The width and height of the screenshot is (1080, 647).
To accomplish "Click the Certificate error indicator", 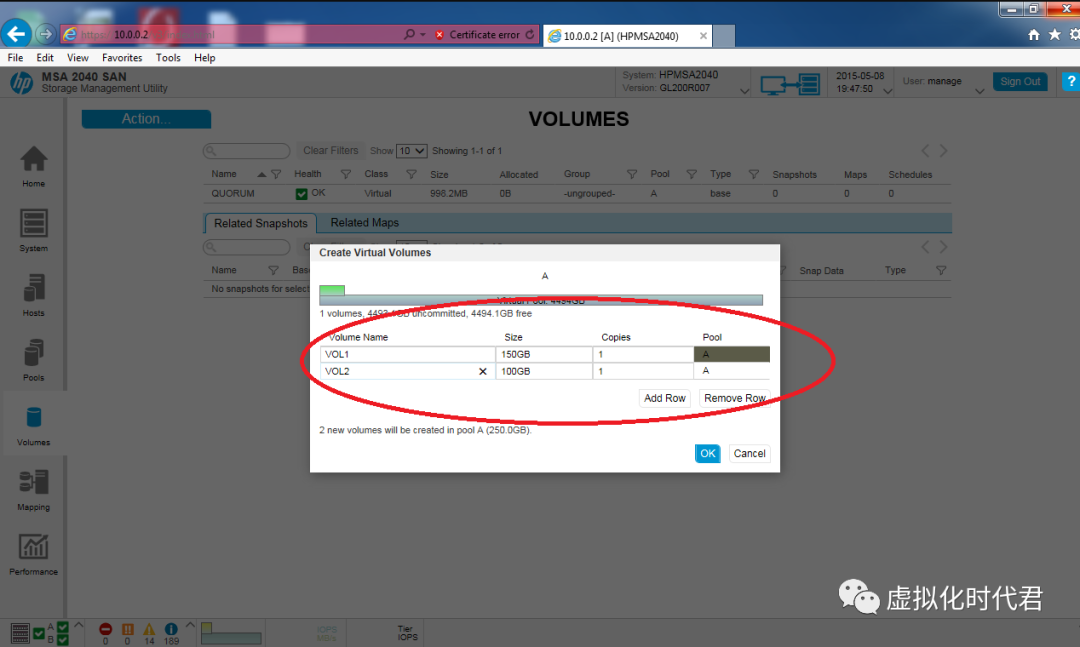I will tap(478, 34).
